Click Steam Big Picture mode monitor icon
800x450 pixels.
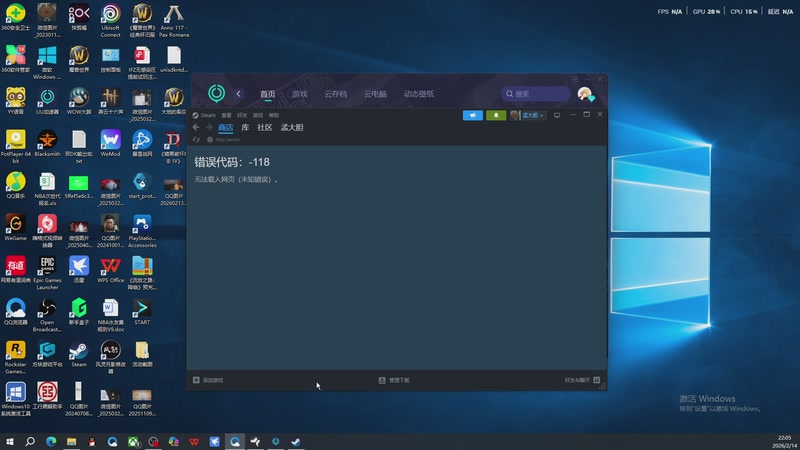coord(557,115)
